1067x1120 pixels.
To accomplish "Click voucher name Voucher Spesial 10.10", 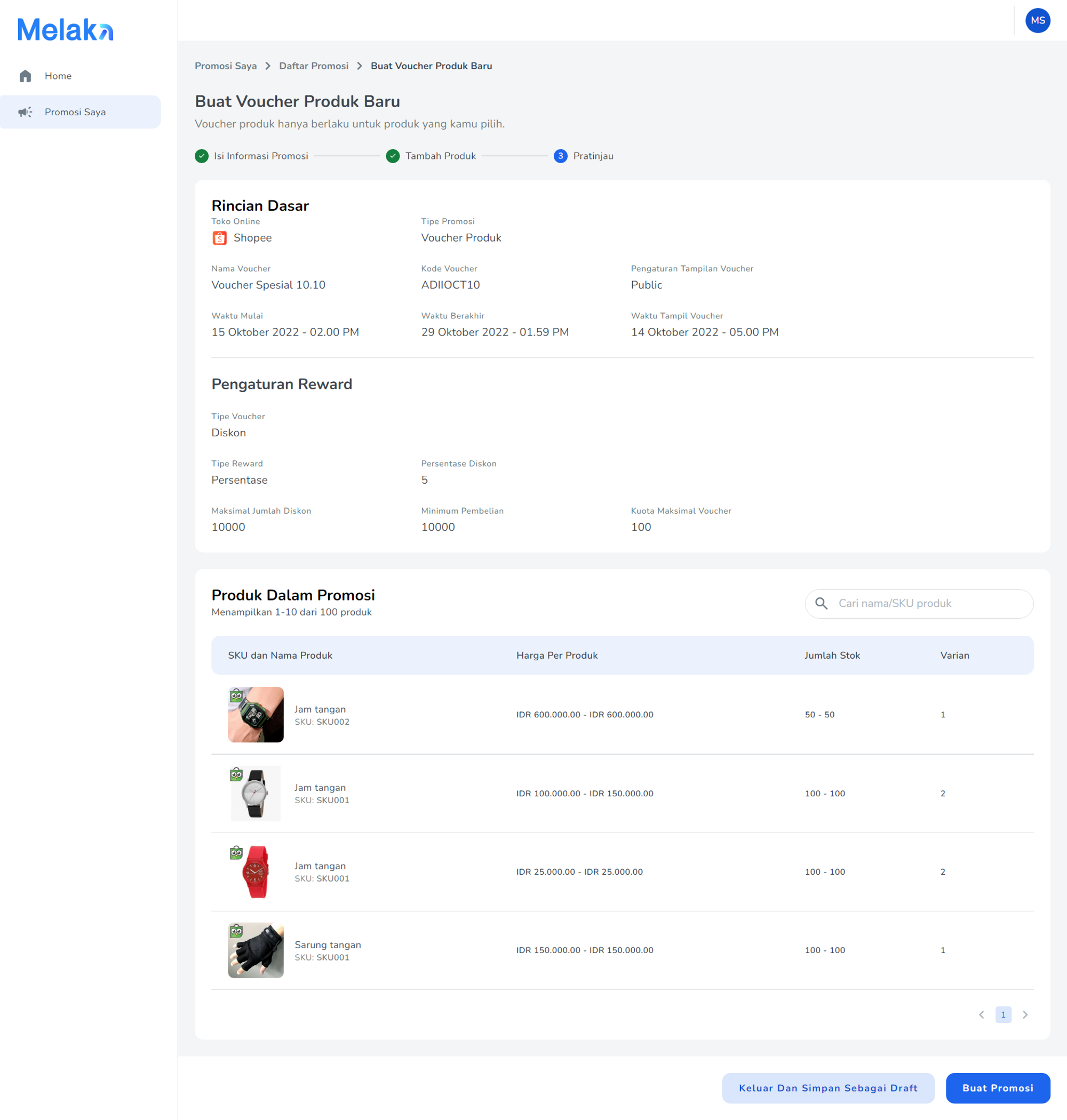I will tap(268, 285).
